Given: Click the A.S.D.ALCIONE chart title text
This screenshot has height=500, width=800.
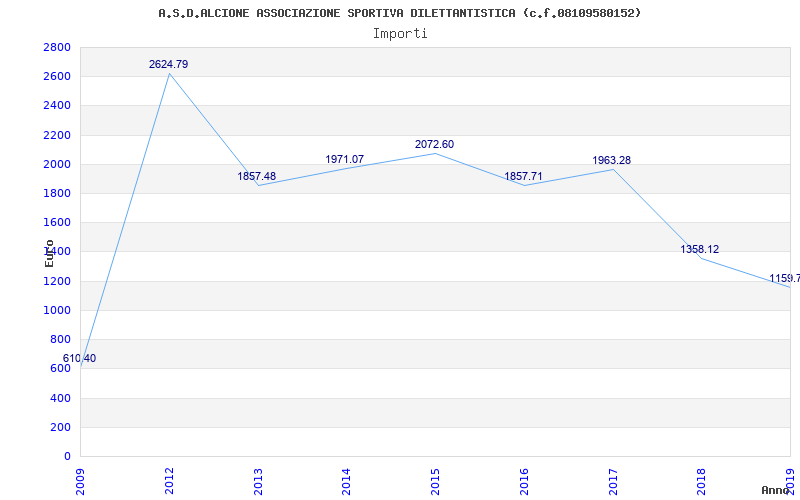Looking at the screenshot, I should [399, 13].
